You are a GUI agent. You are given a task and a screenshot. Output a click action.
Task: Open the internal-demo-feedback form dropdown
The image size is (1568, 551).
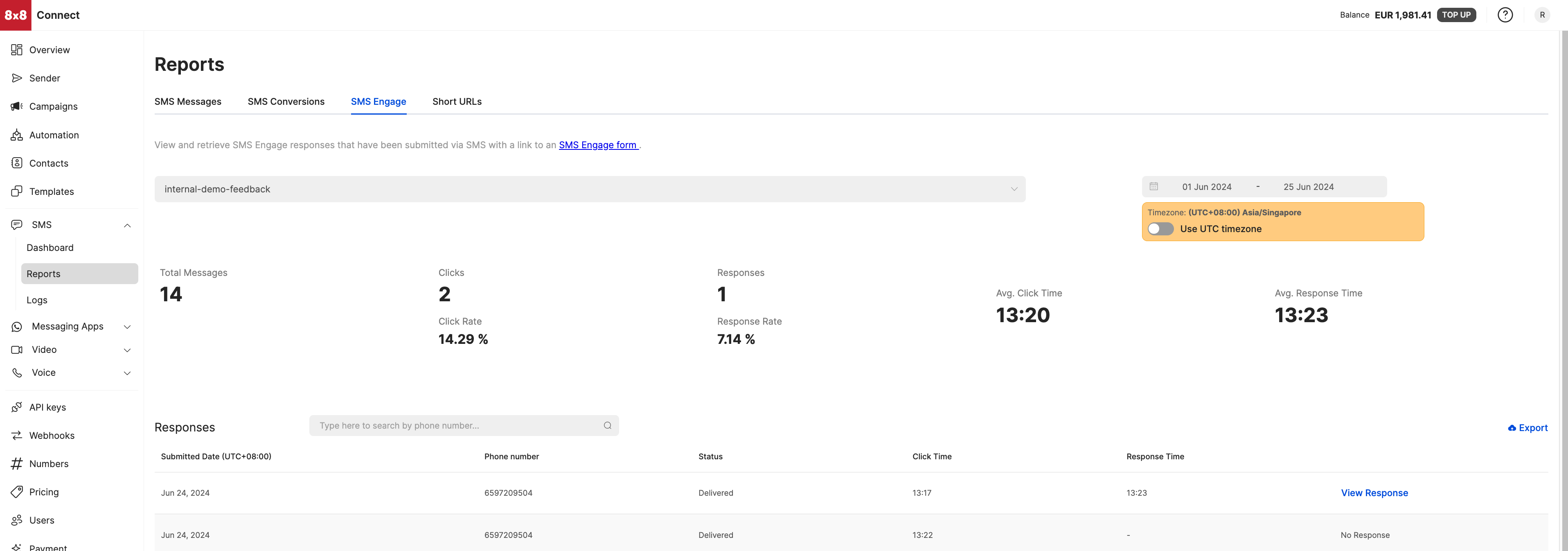[589, 190]
